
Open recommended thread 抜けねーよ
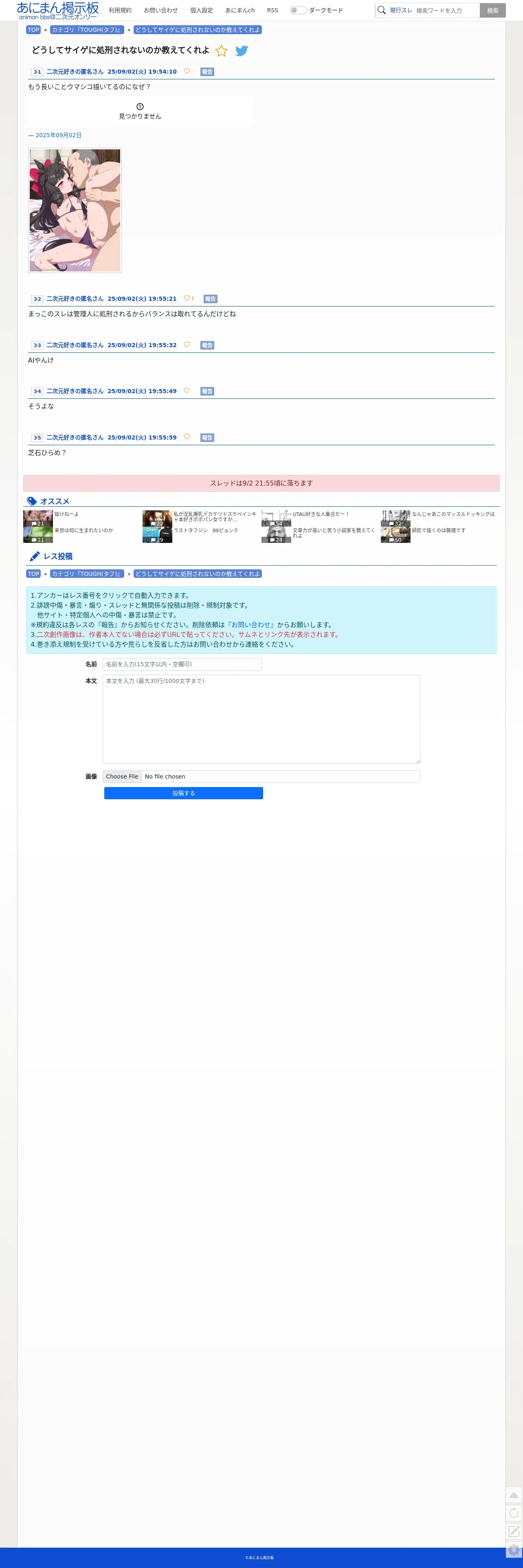tap(66, 514)
